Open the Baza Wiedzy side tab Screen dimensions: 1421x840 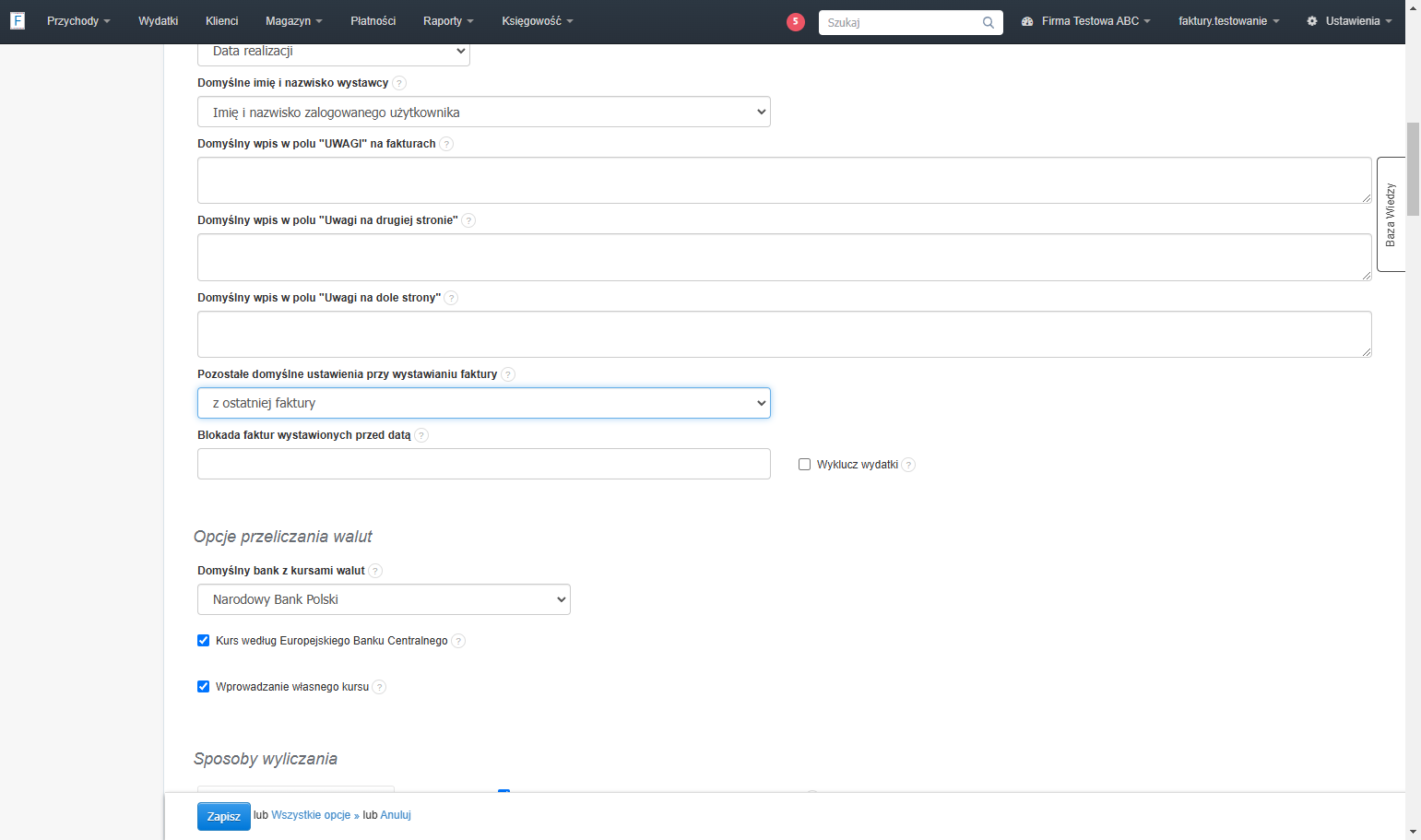1391,214
